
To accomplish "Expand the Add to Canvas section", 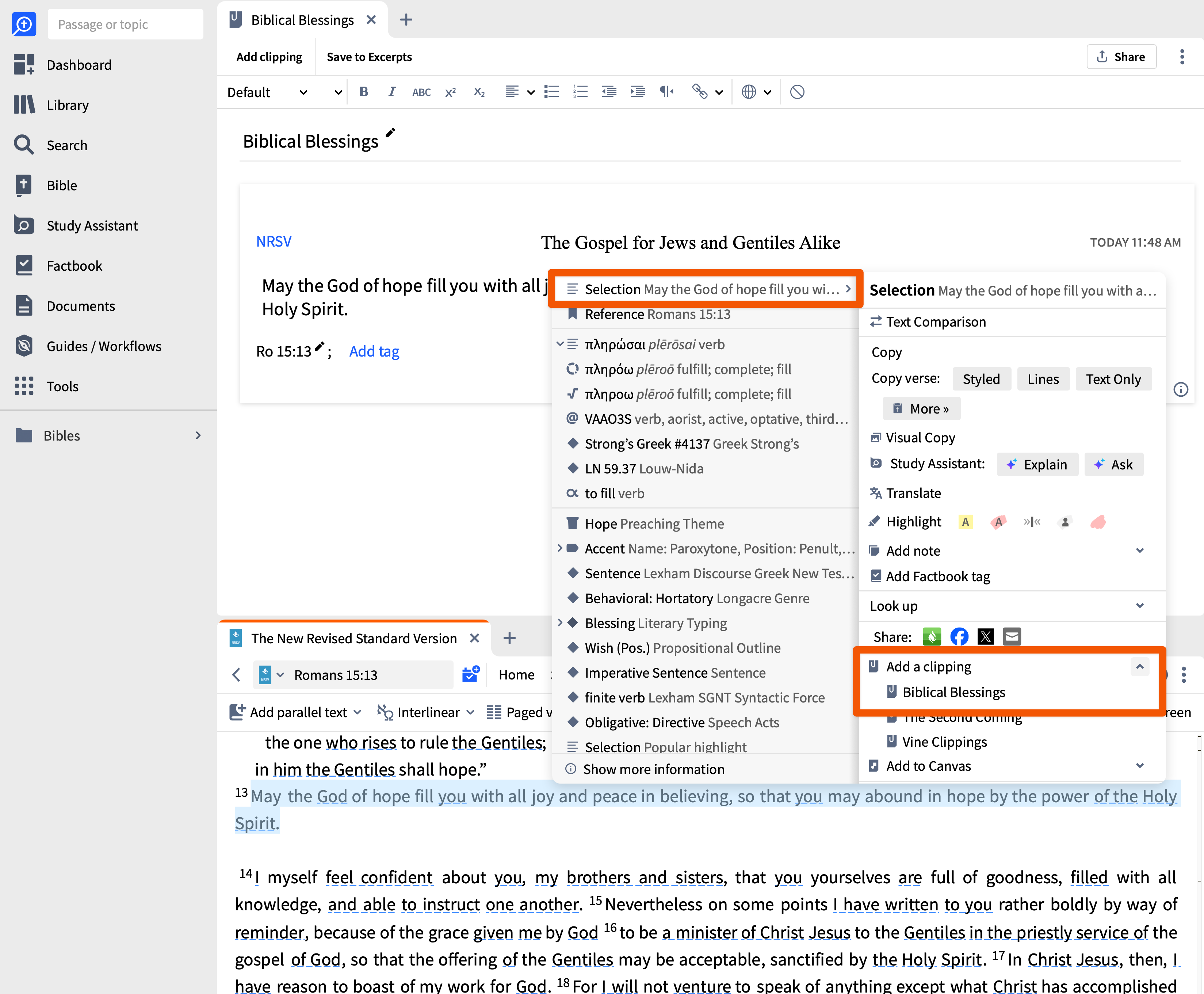I will tap(1140, 766).
